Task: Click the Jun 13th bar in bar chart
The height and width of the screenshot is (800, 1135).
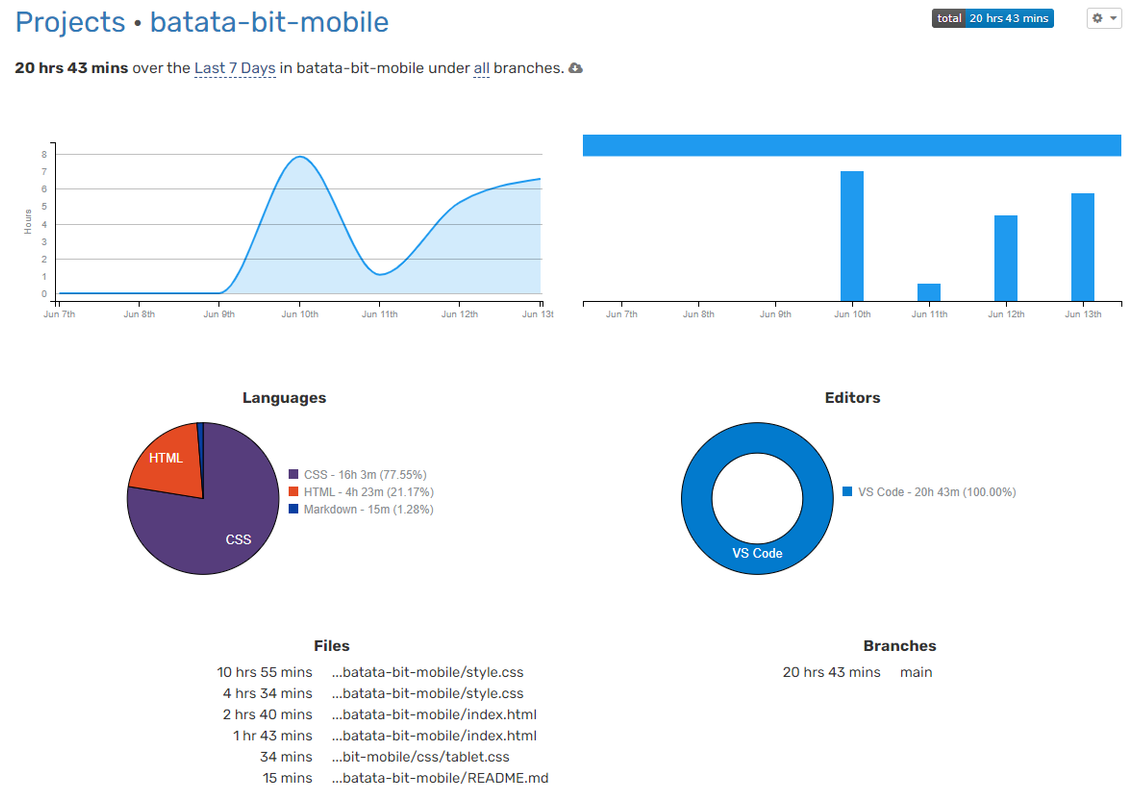Action: click(1082, 247)
